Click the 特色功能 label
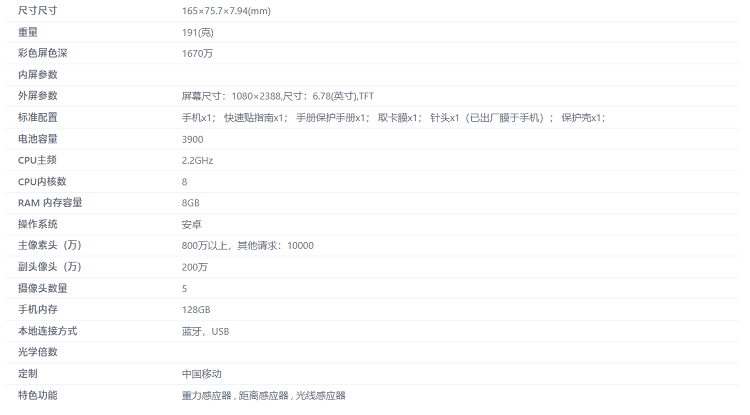 38,395
